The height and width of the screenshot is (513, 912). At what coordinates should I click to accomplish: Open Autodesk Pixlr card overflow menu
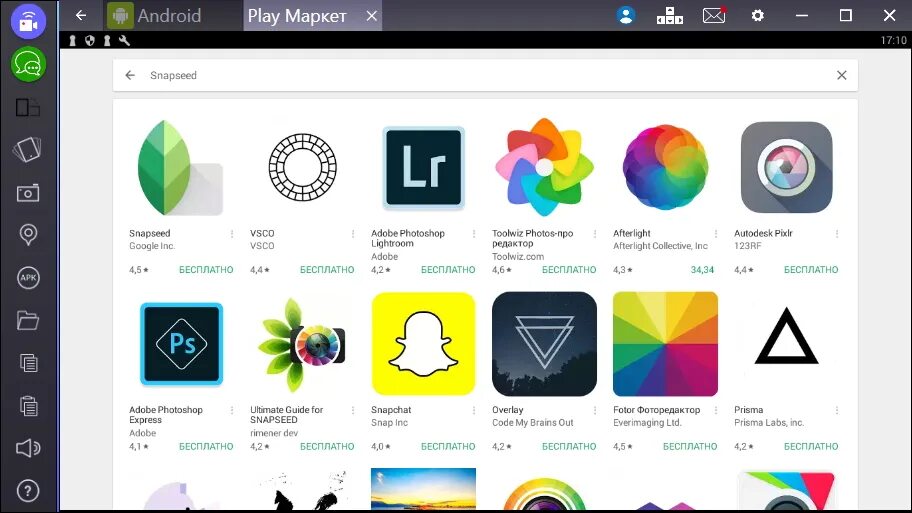point(837,234)
